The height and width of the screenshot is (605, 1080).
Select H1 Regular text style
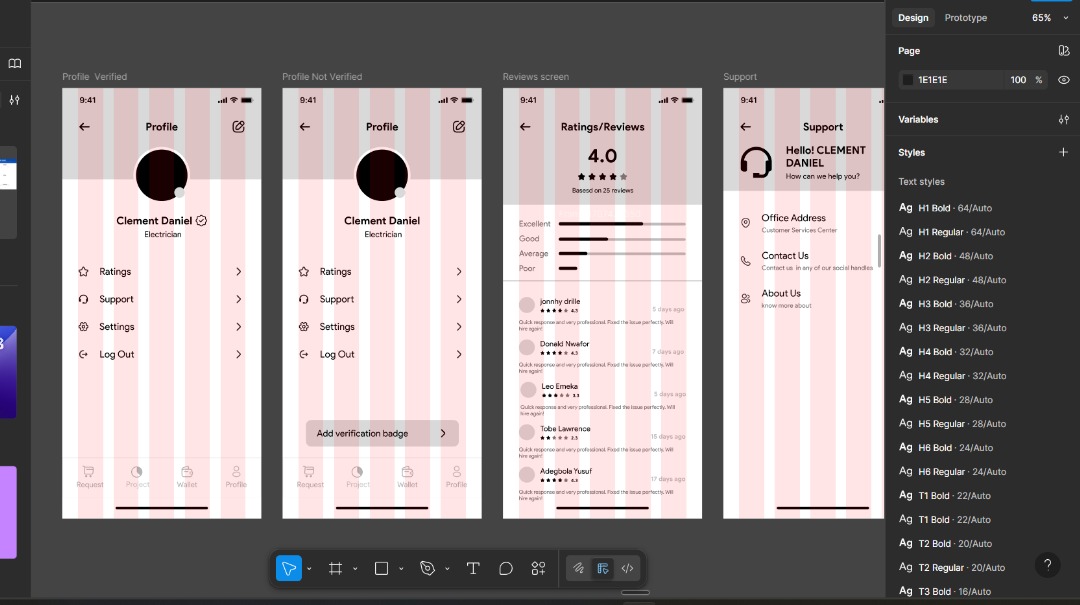961,232
